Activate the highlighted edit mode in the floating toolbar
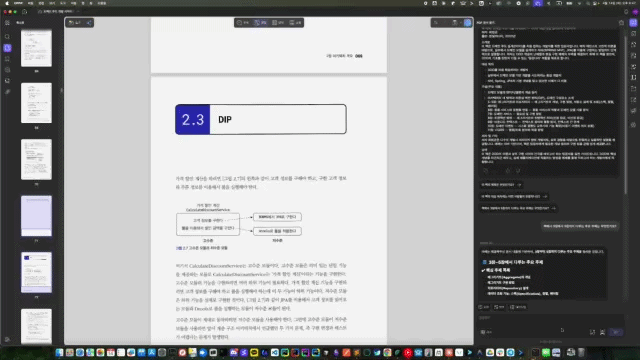Viewport: 640px width, 360px height. [260, 23]
